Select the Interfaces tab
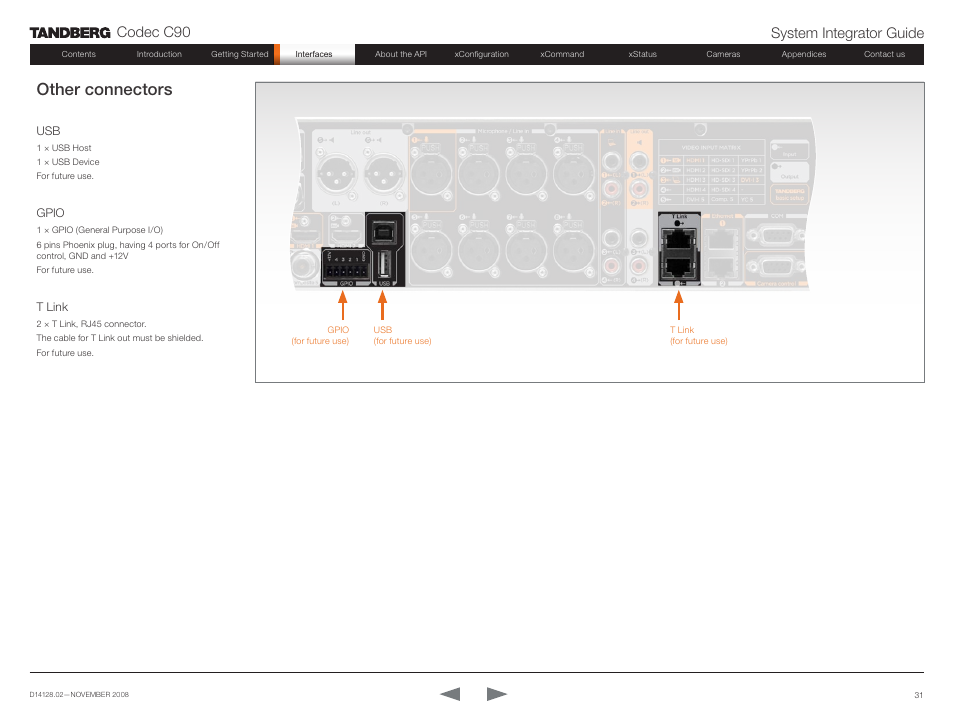The height and width of the screenshot is (718, 954). [x=314, y=55]
